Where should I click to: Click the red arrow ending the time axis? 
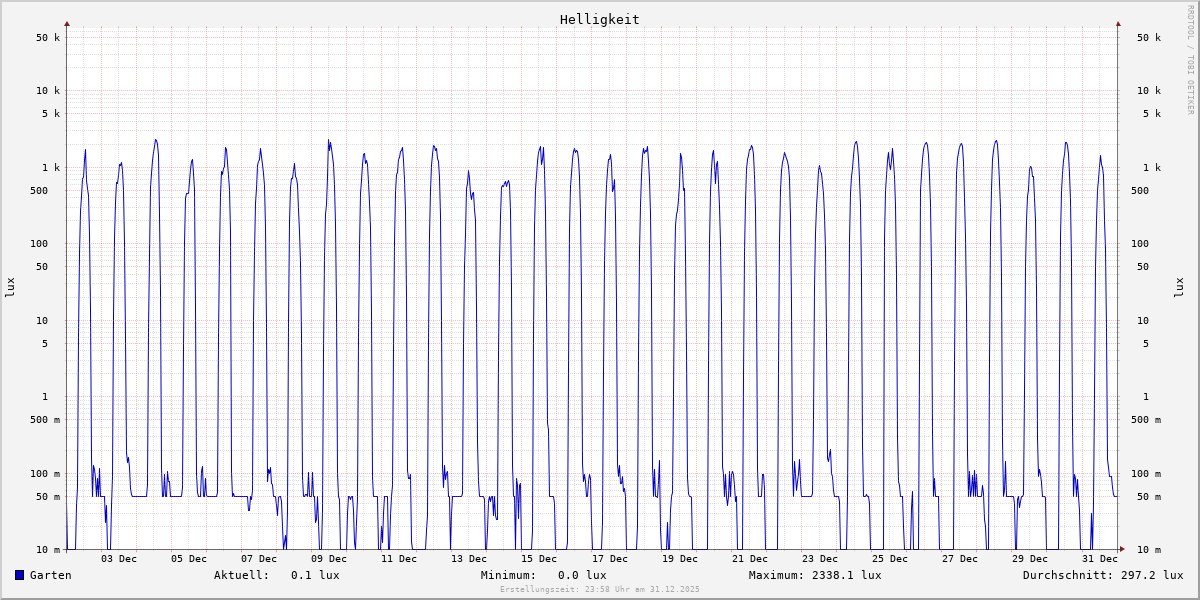point(1122,549)
